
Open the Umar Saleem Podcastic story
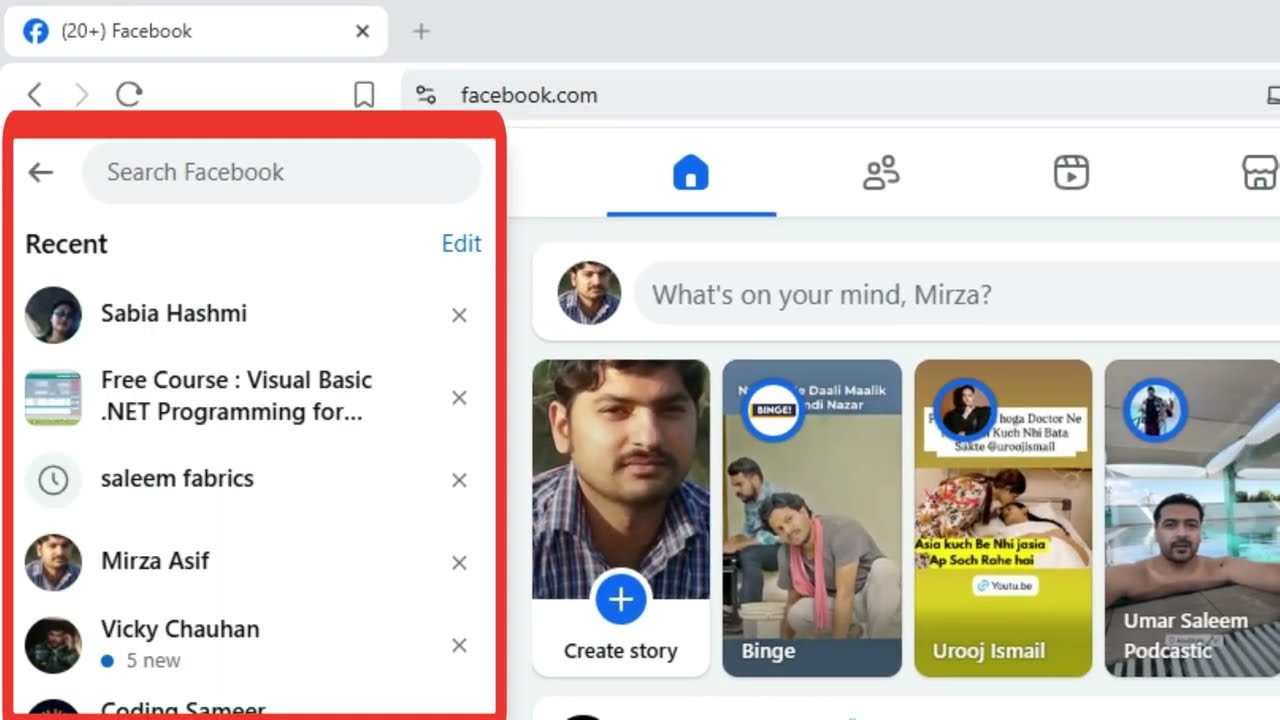[x=1192, y=518]
